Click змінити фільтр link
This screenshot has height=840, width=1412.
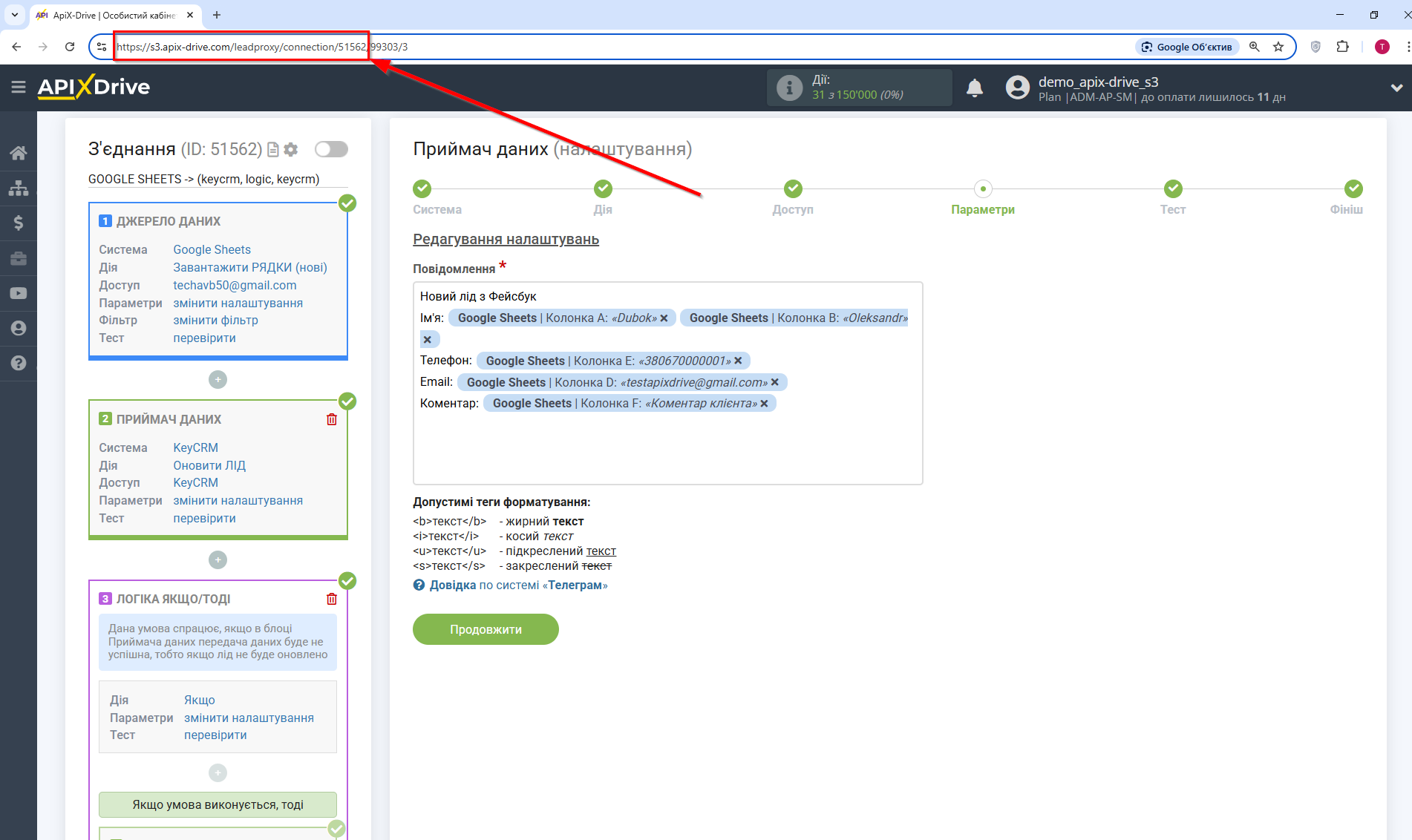(215, 320)
